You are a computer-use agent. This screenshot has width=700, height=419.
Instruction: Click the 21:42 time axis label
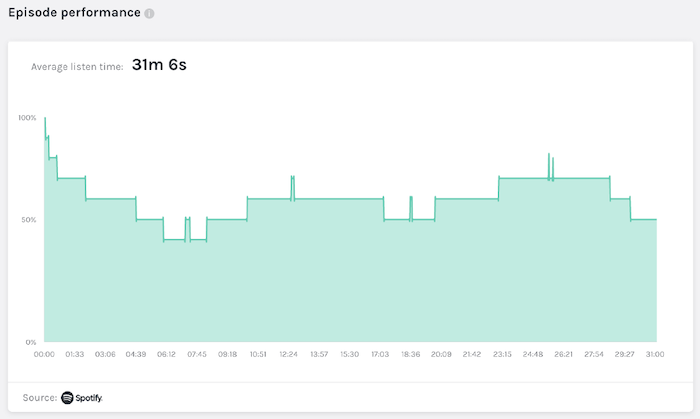pos(471,354)
